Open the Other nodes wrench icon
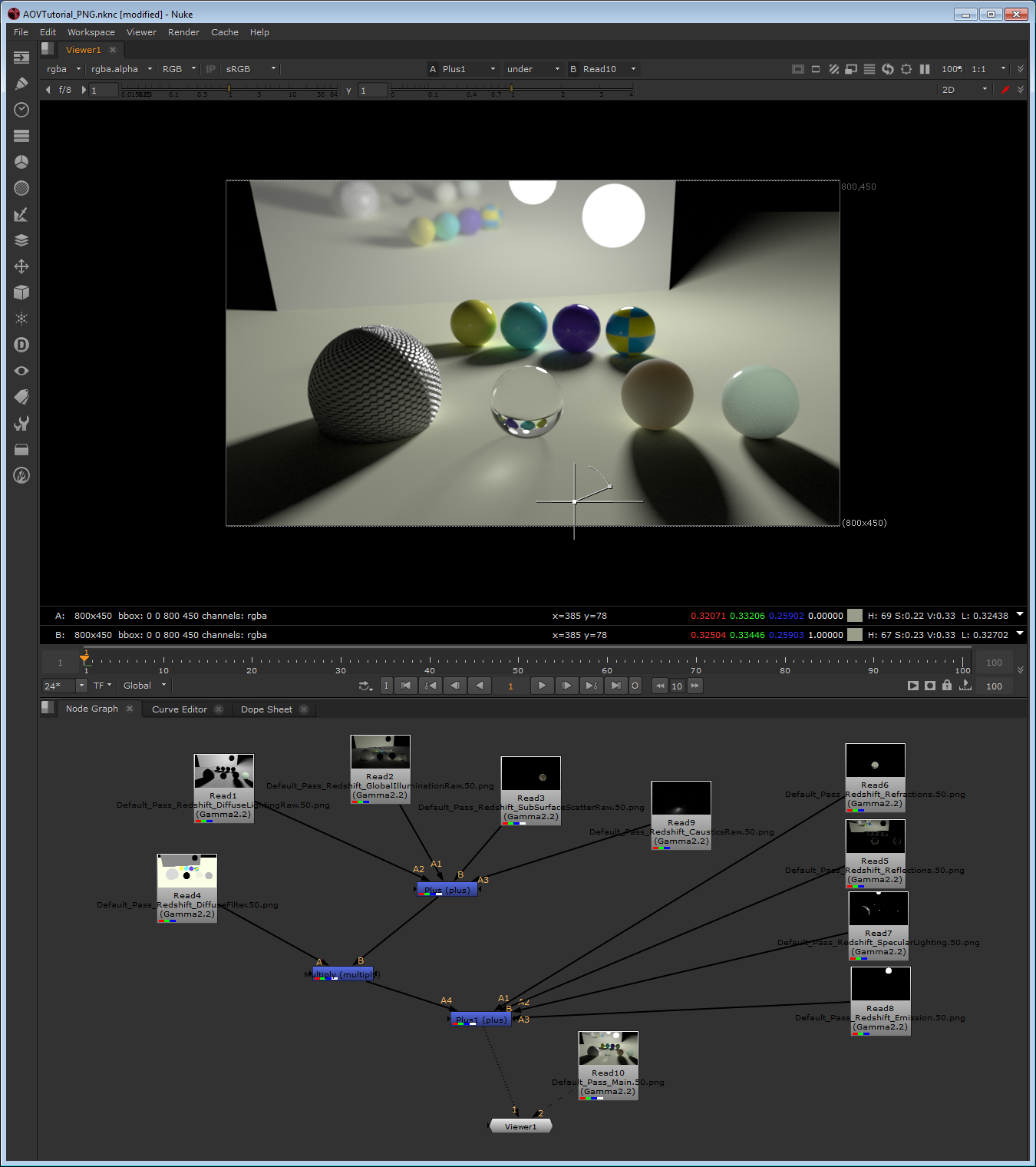The width and height of the screenshot is (1036, 1167). click(x=21, y=423)
